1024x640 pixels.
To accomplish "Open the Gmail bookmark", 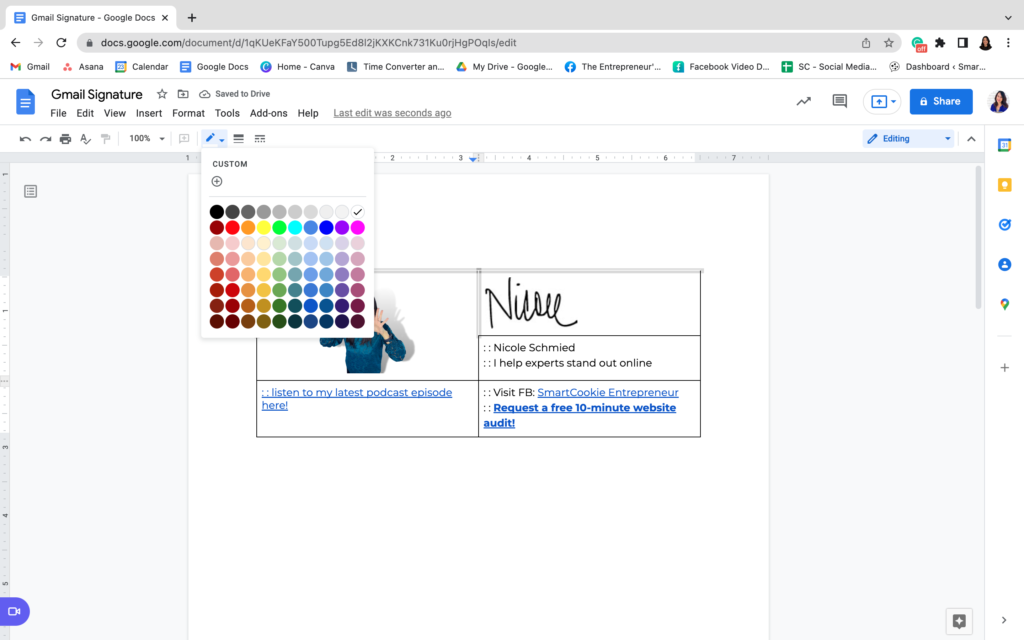I will point(31,67).
